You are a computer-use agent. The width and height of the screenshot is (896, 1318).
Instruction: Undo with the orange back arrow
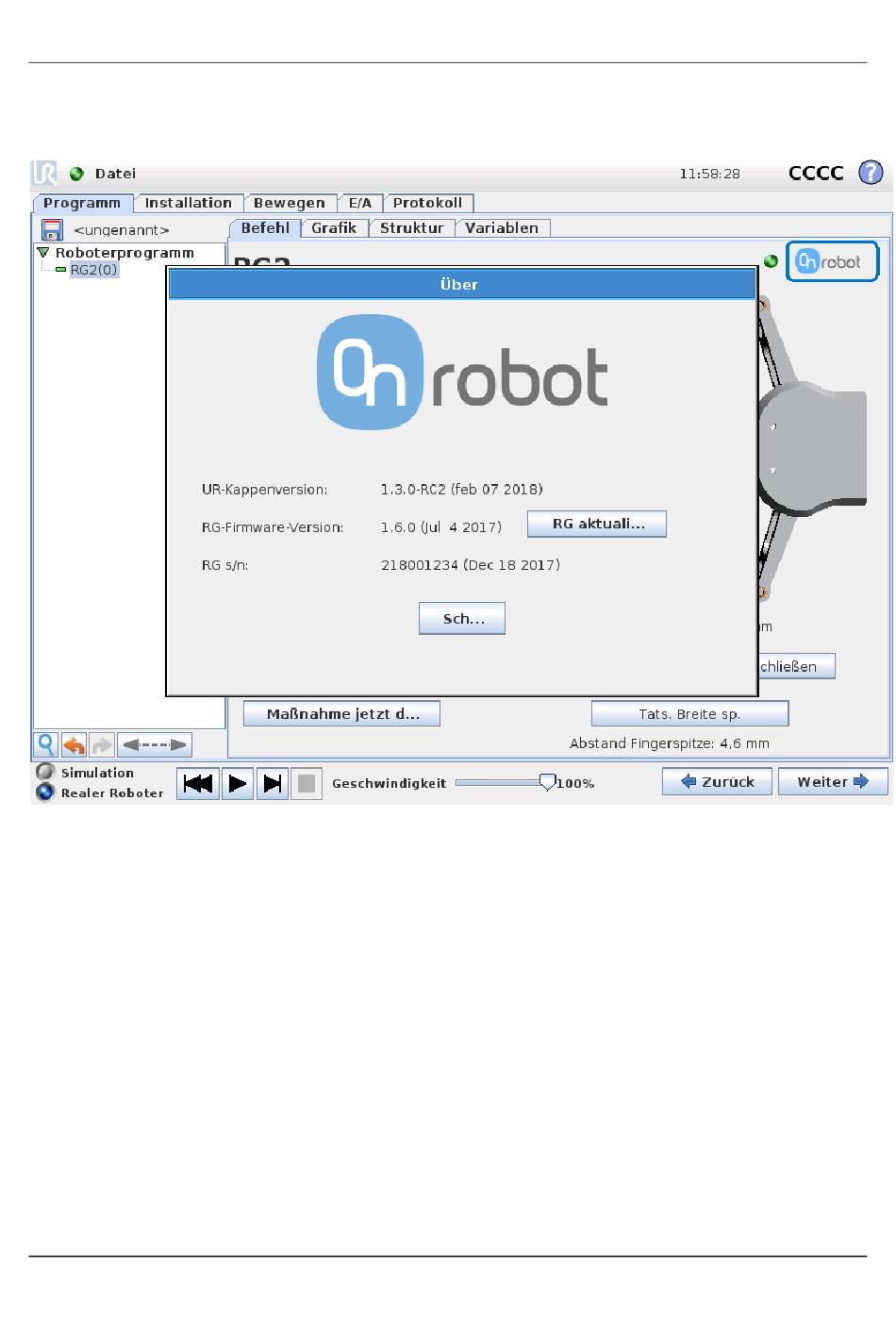[74, 744]
